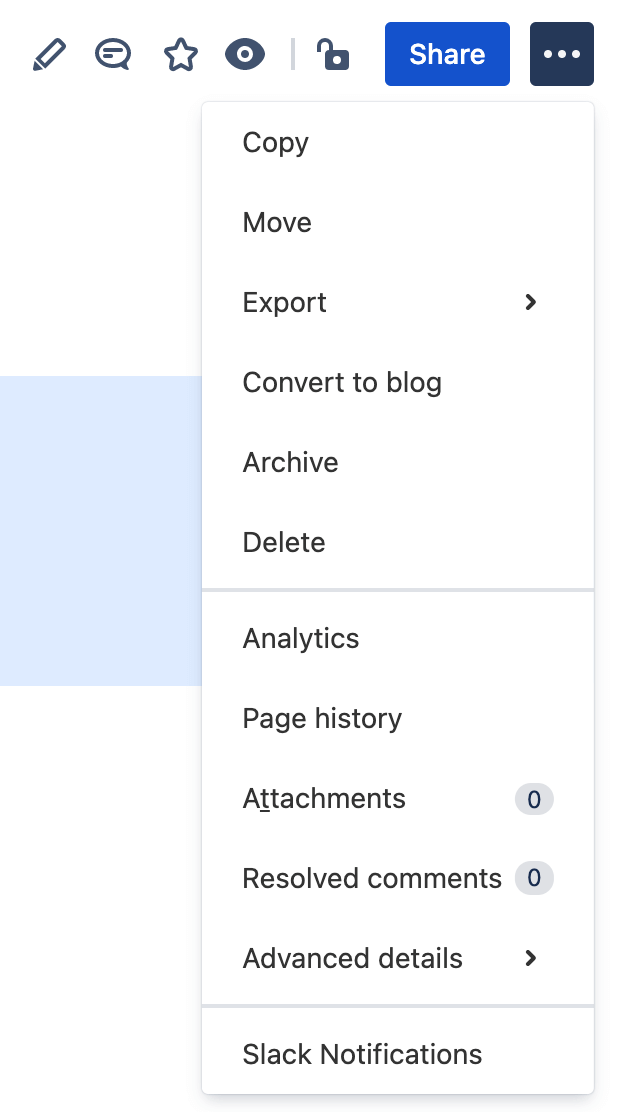The width and height of the screenshot is (622, 1112).
Task: Choose Convert to blog
Action: [342, 382]
